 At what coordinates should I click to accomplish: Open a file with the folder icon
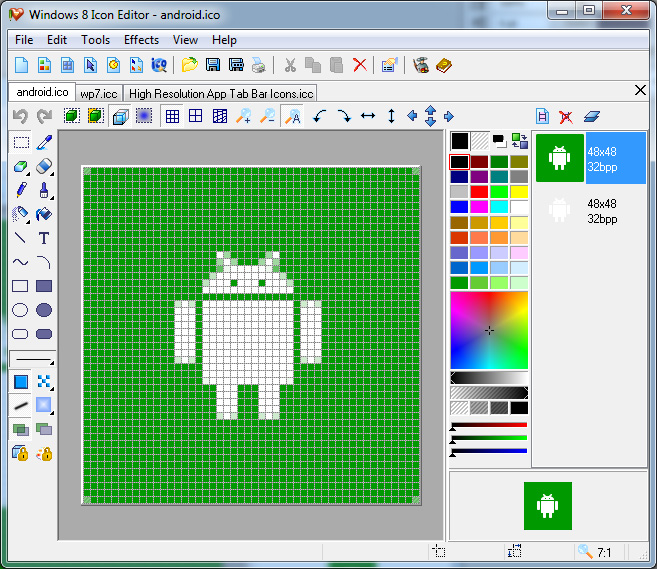[x=189, y=65]
